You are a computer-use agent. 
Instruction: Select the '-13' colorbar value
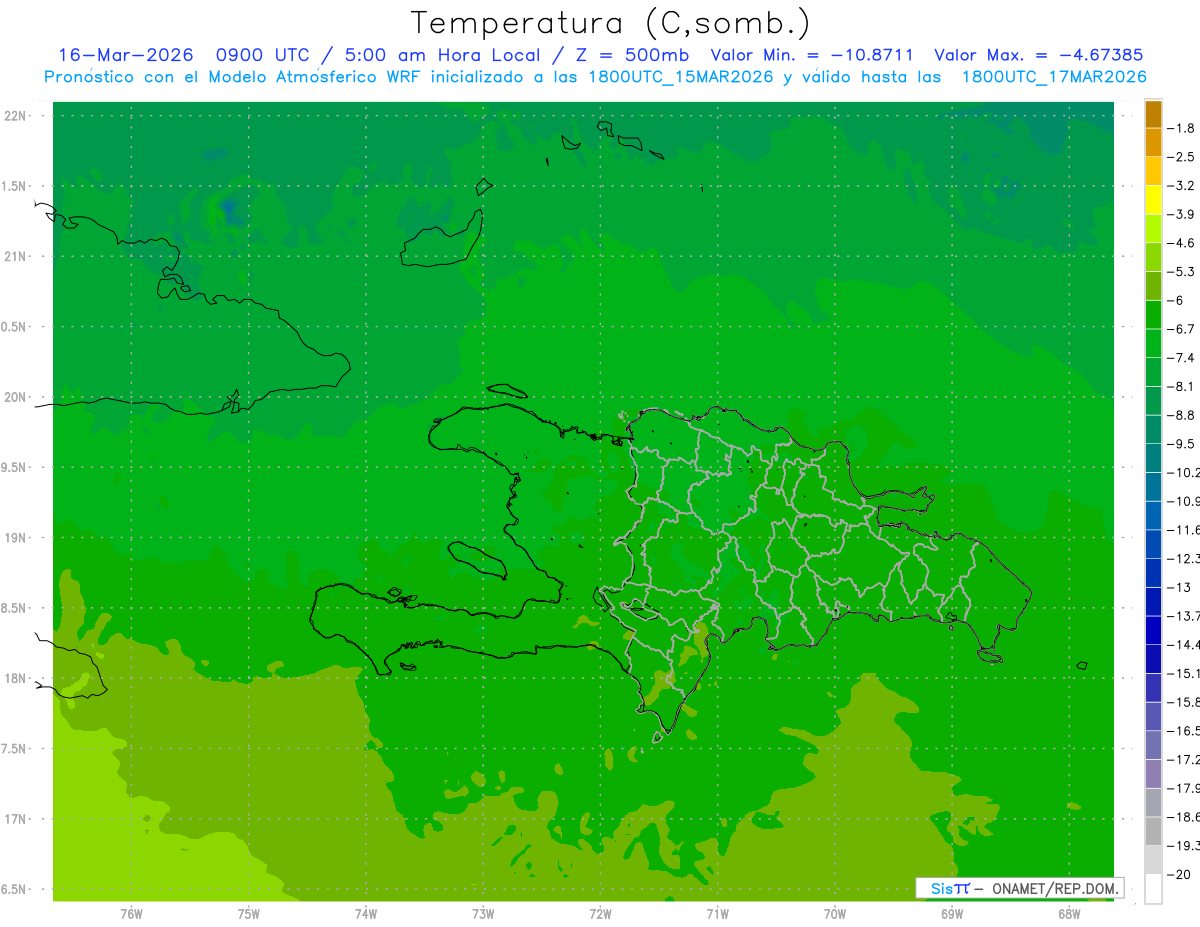1178,587
